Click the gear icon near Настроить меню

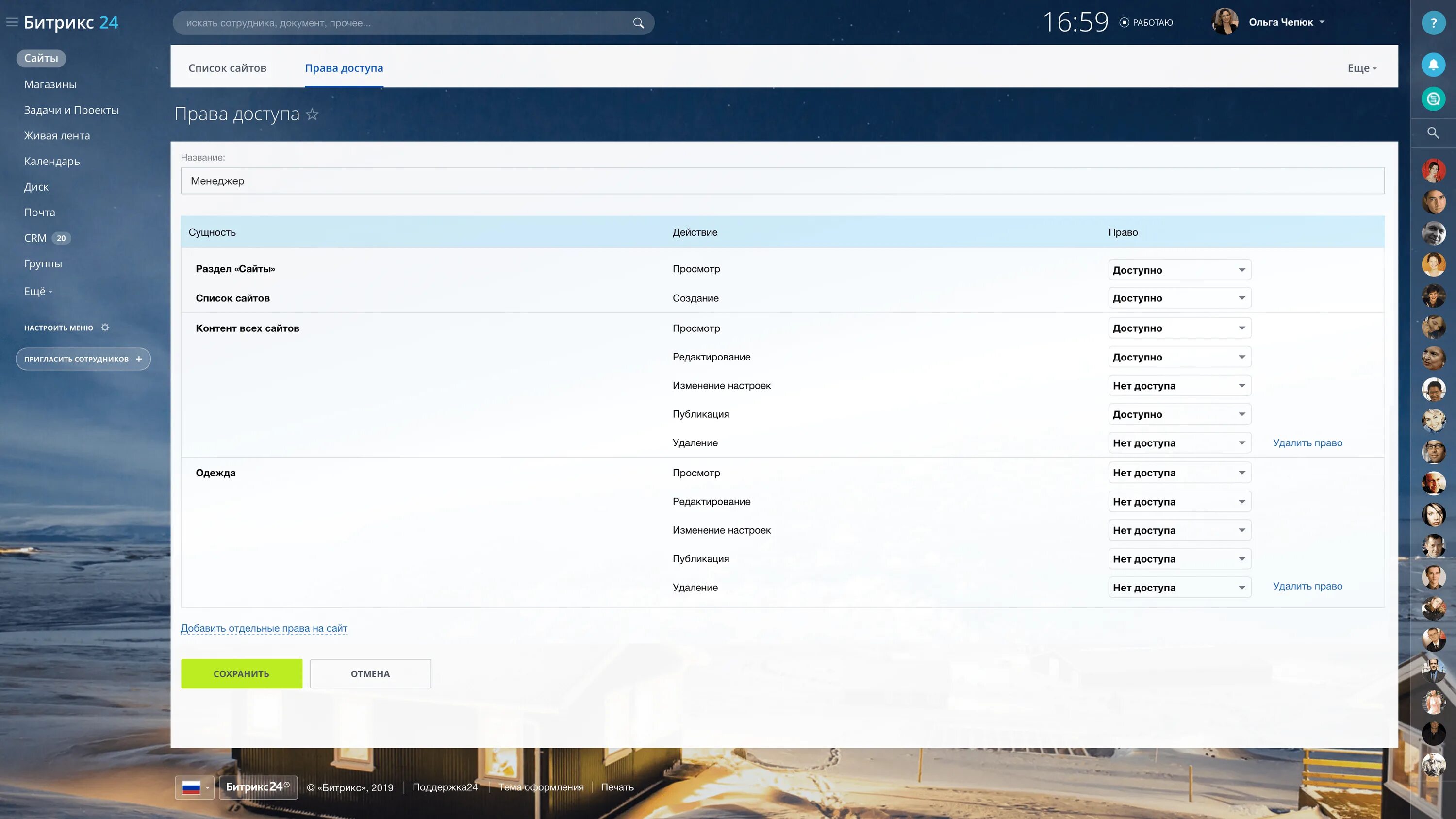pyautogui.click(x=105, y=328)
